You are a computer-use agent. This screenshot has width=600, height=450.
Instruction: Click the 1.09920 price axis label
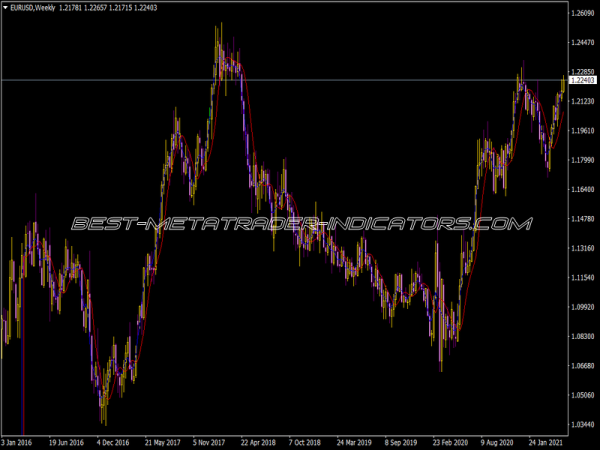click(582, 307)
